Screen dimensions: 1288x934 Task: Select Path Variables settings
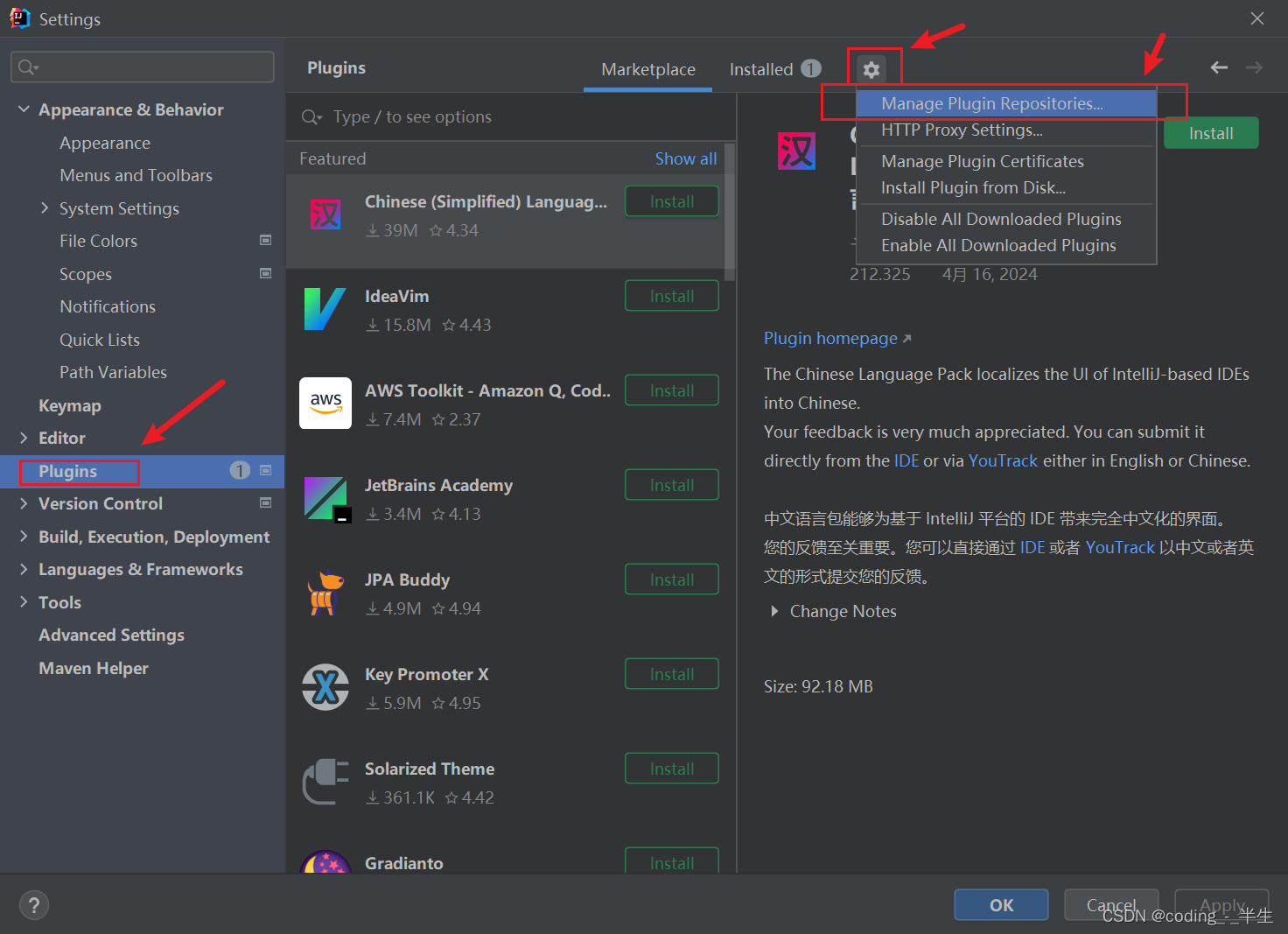[x=114, y=372]
